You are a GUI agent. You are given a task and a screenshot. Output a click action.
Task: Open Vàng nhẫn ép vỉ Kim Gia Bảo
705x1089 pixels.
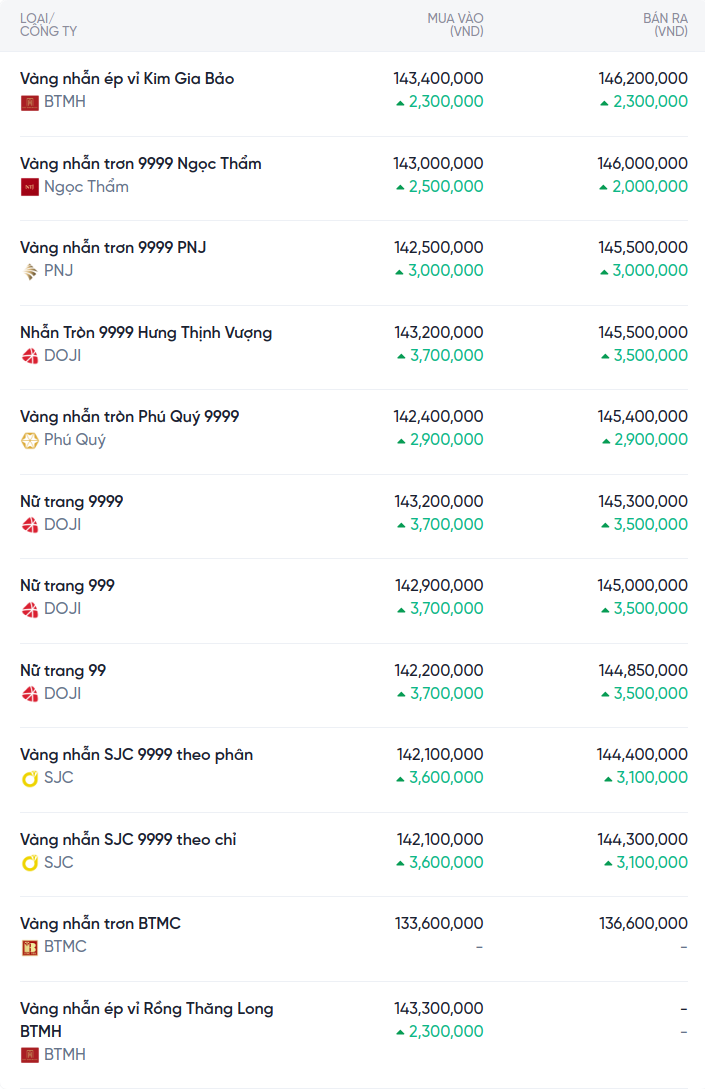tap(127, 79)
